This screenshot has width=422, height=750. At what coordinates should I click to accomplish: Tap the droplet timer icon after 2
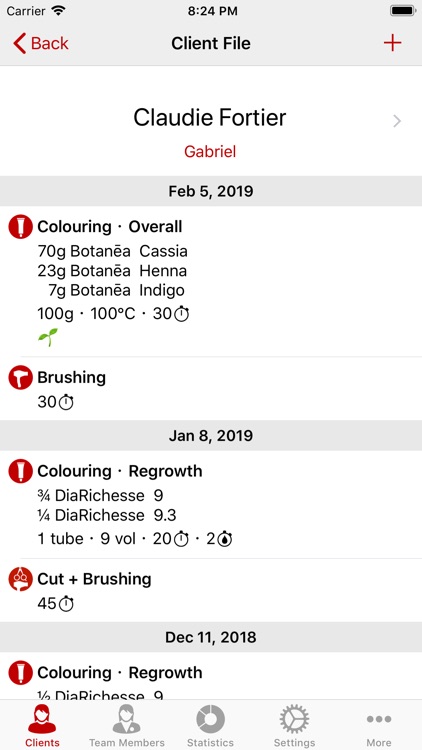coord(224,540)
